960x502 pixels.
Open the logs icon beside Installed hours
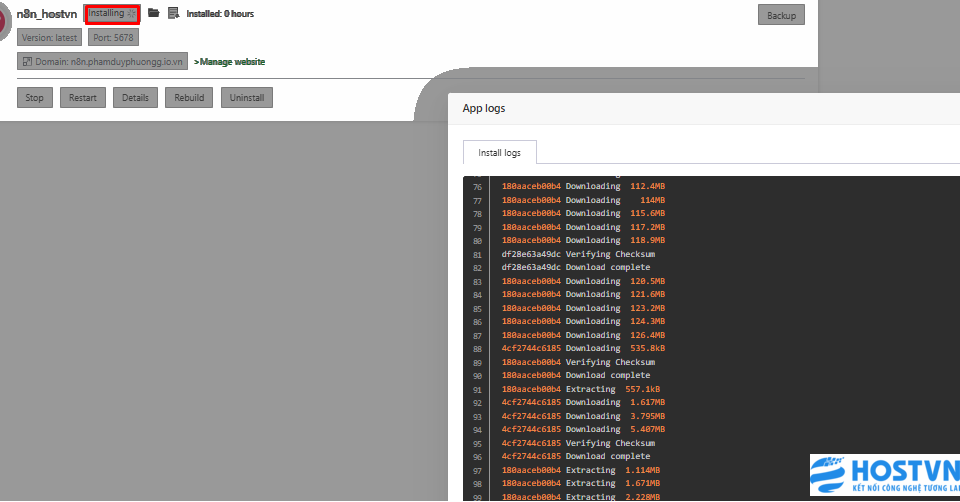click(x=173, y=13)
